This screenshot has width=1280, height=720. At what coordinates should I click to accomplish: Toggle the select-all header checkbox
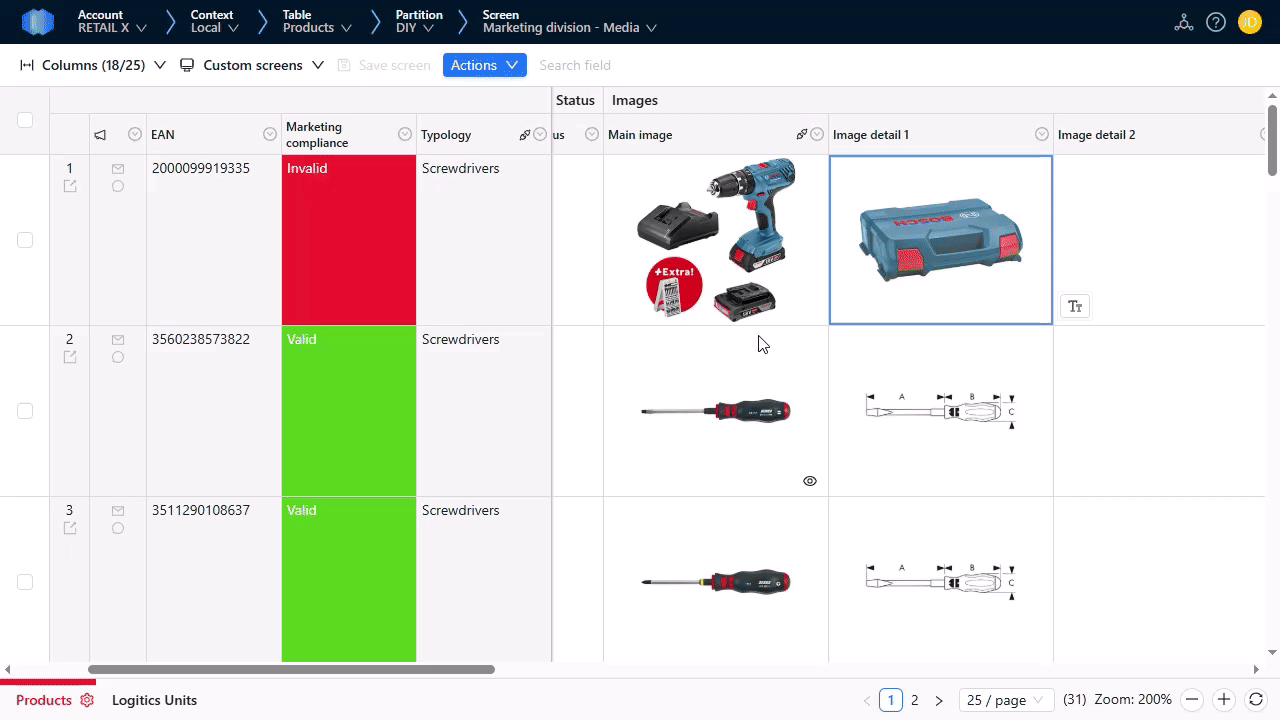pyautogui.click(x=25, y=120)
